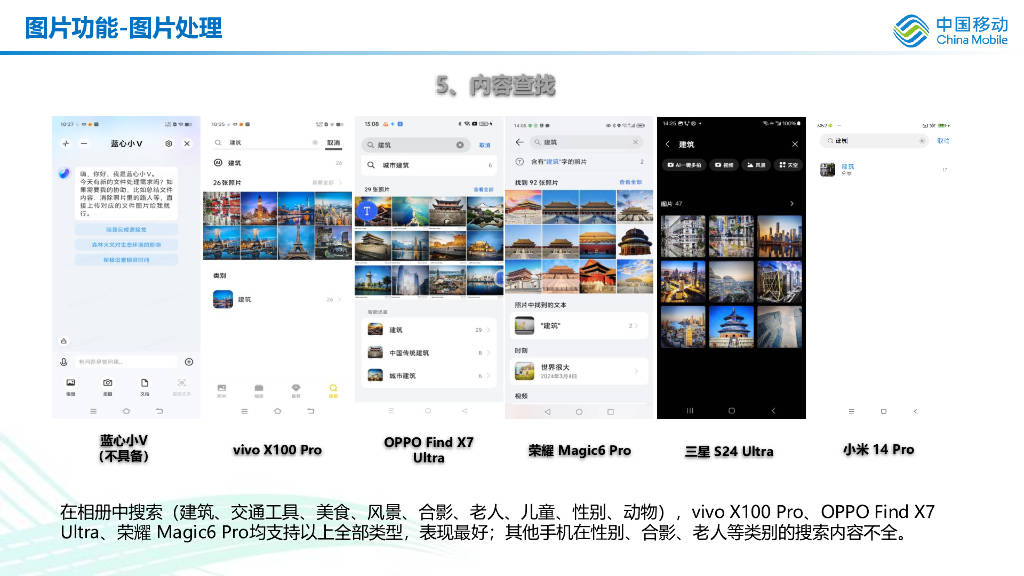Tap home circle in 荣耀 navigation bar

click(x=579, y=412)
